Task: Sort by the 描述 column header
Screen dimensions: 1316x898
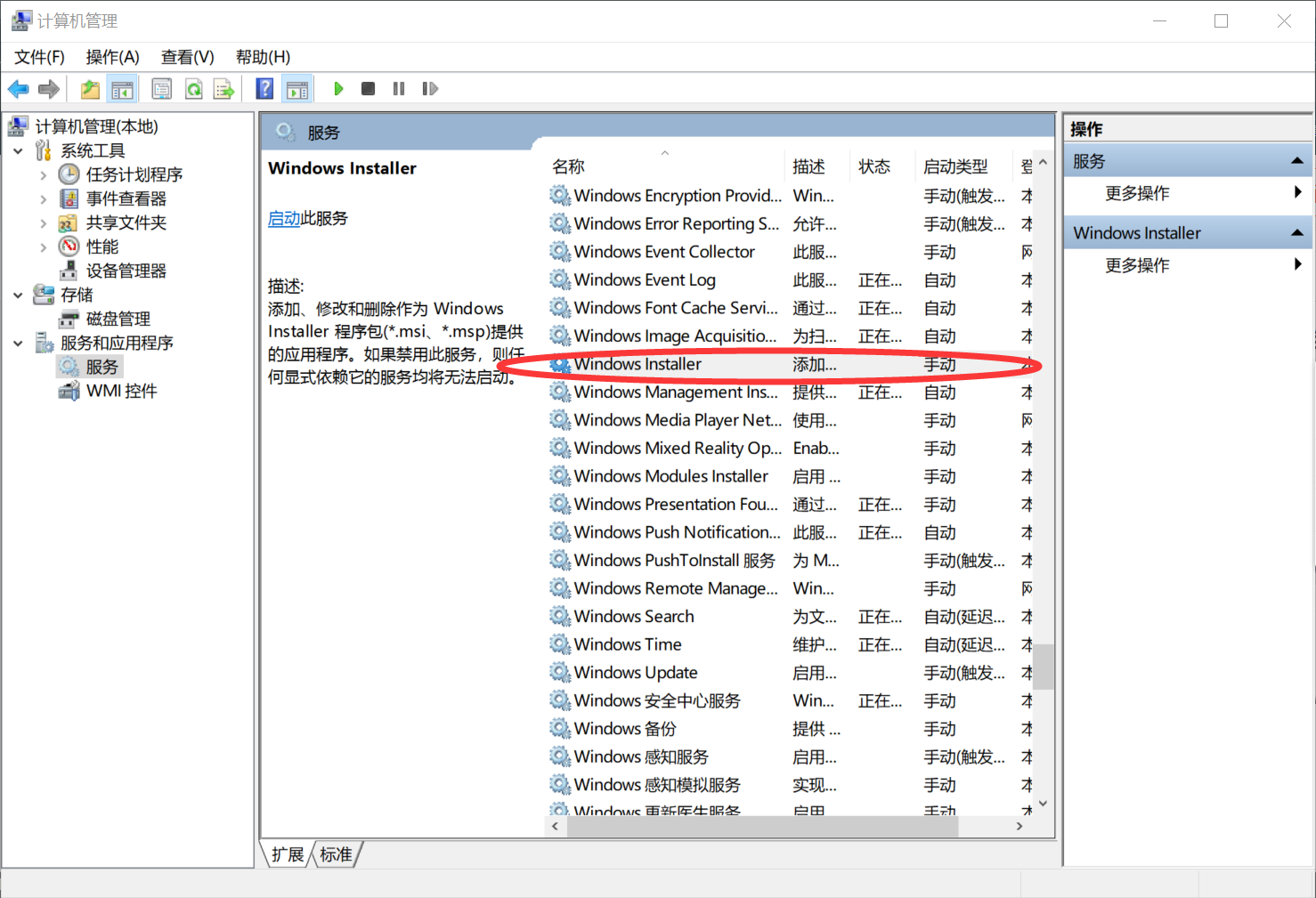Action: pyautogui.click(x=816, y=166)
